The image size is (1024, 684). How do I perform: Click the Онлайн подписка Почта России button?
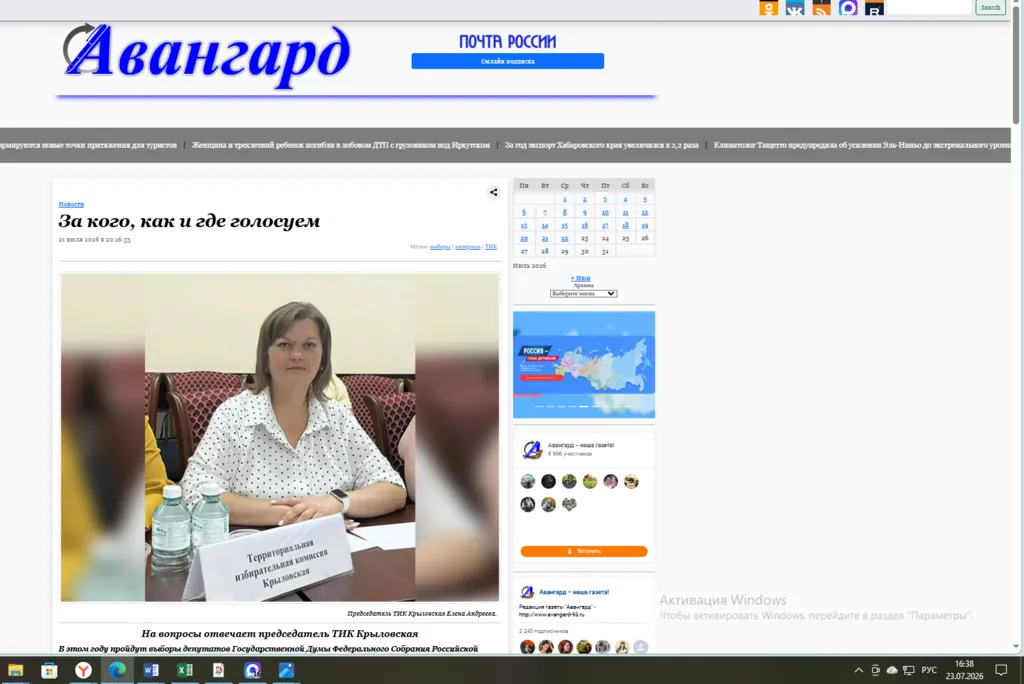507,61
